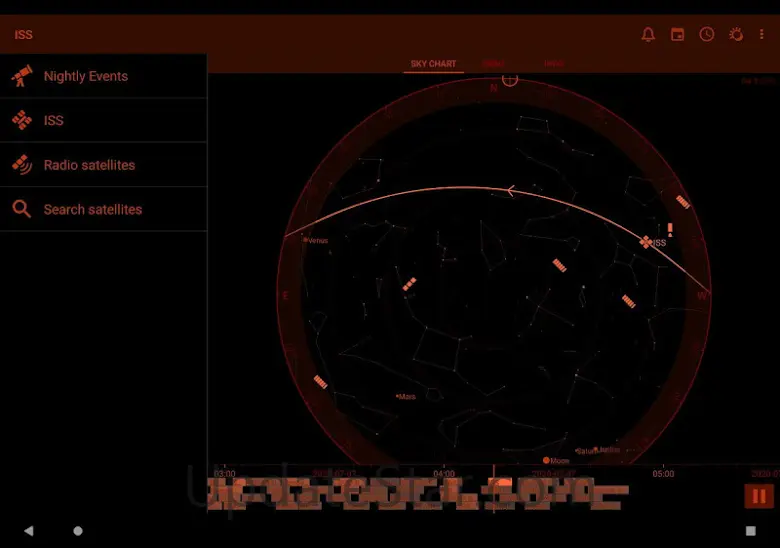Viewport: 780px width, 548px height.
Task: Open notifications bell in top bar
Action: [648, 34]
